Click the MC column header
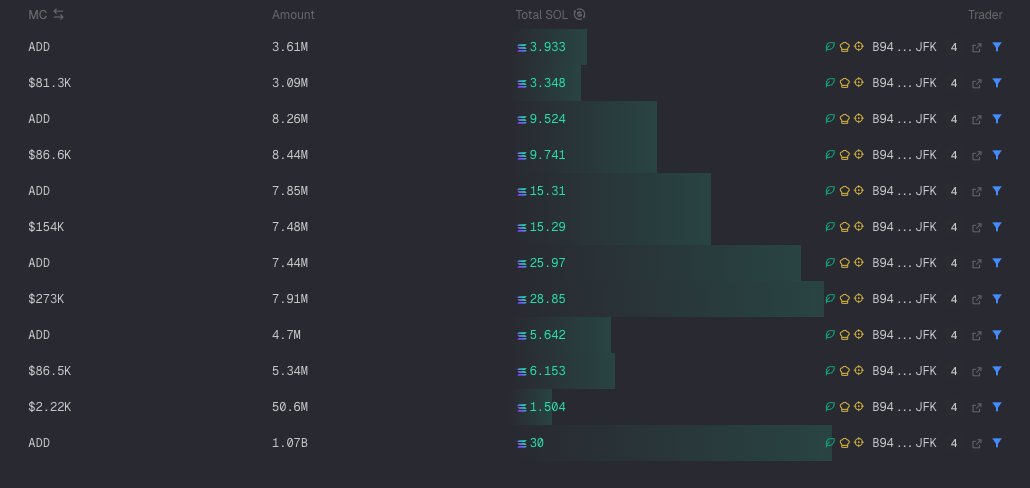 [x=37, y=14]
